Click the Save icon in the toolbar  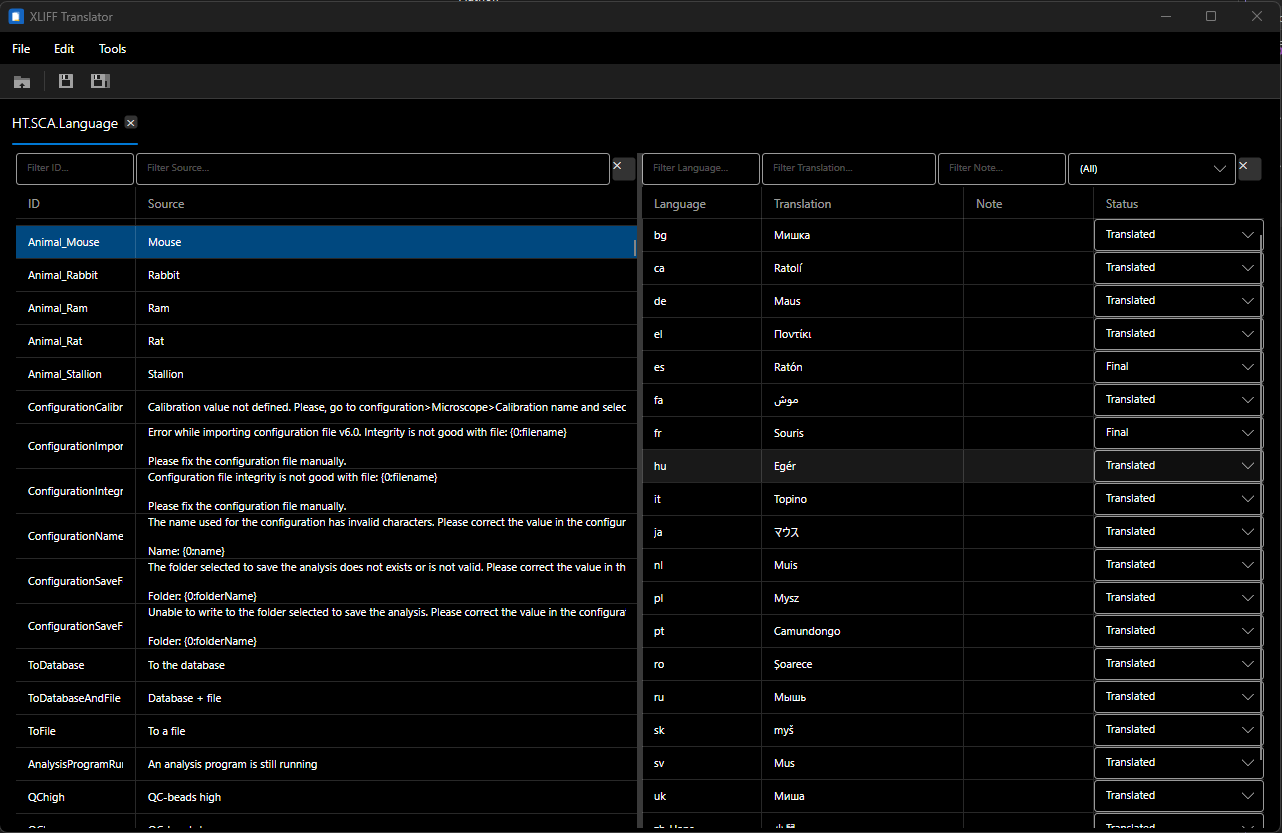click(x=66, y=81)
